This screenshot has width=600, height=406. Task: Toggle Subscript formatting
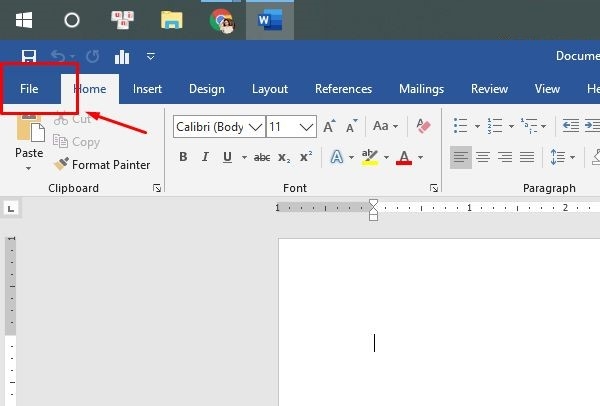(284, 157)
